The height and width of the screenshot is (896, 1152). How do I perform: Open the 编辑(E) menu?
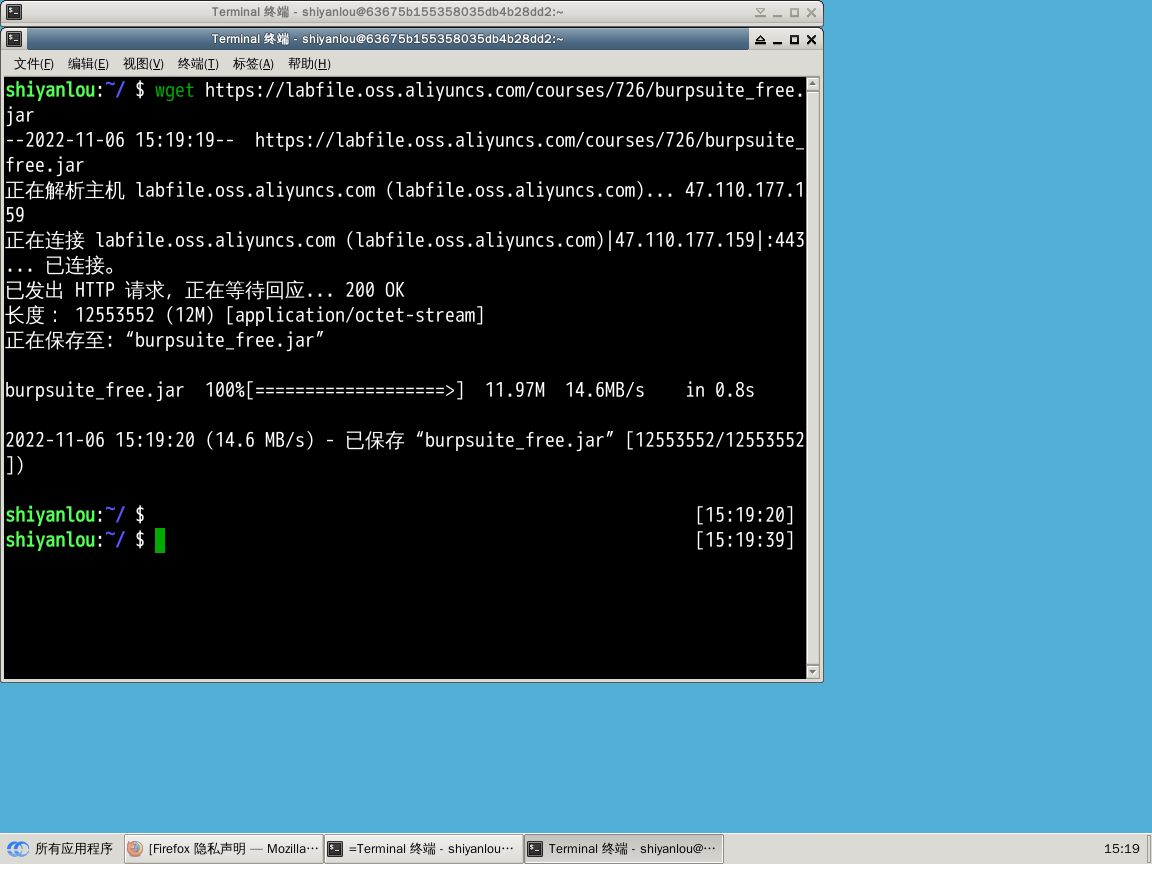pos(88,64)
